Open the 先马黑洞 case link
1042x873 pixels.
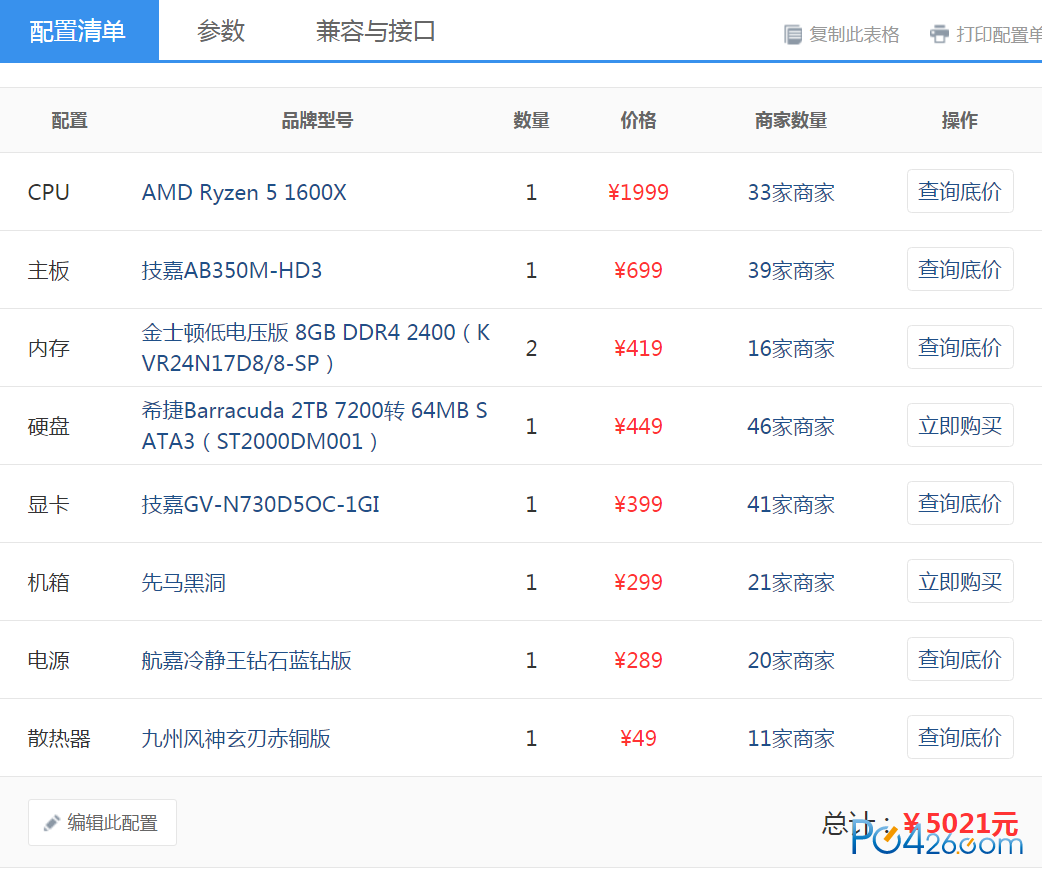pyautogui.click(x=183, y=583)
